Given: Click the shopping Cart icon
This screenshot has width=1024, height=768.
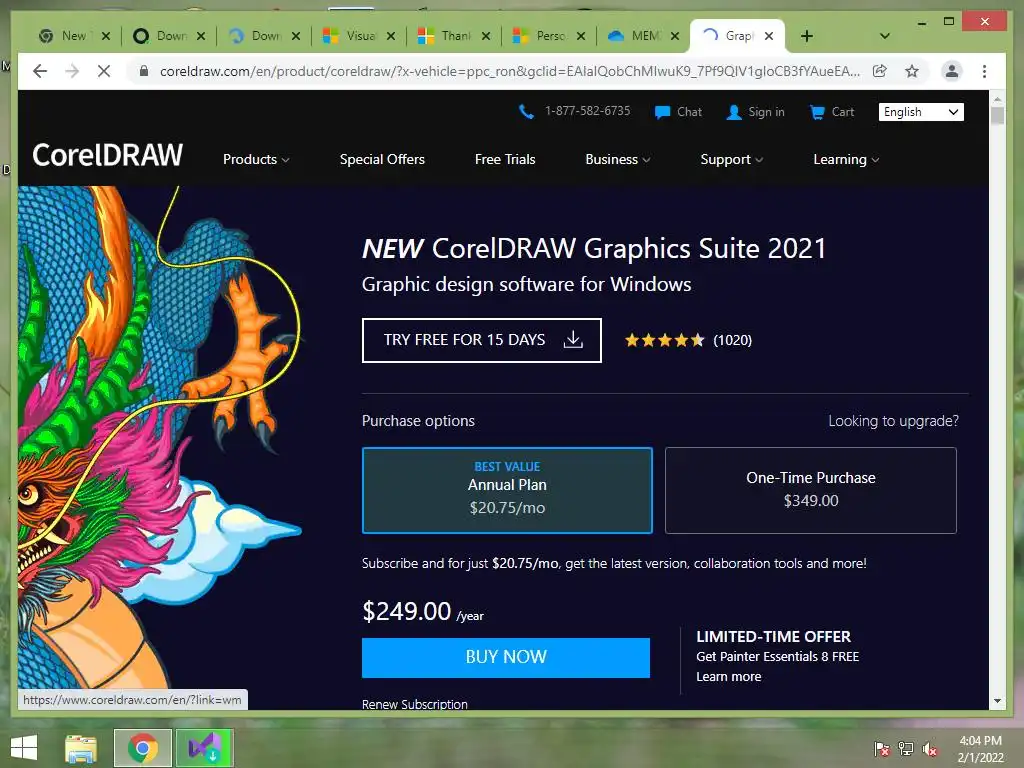Looking at the screenshot, I should tap(817, 112).
